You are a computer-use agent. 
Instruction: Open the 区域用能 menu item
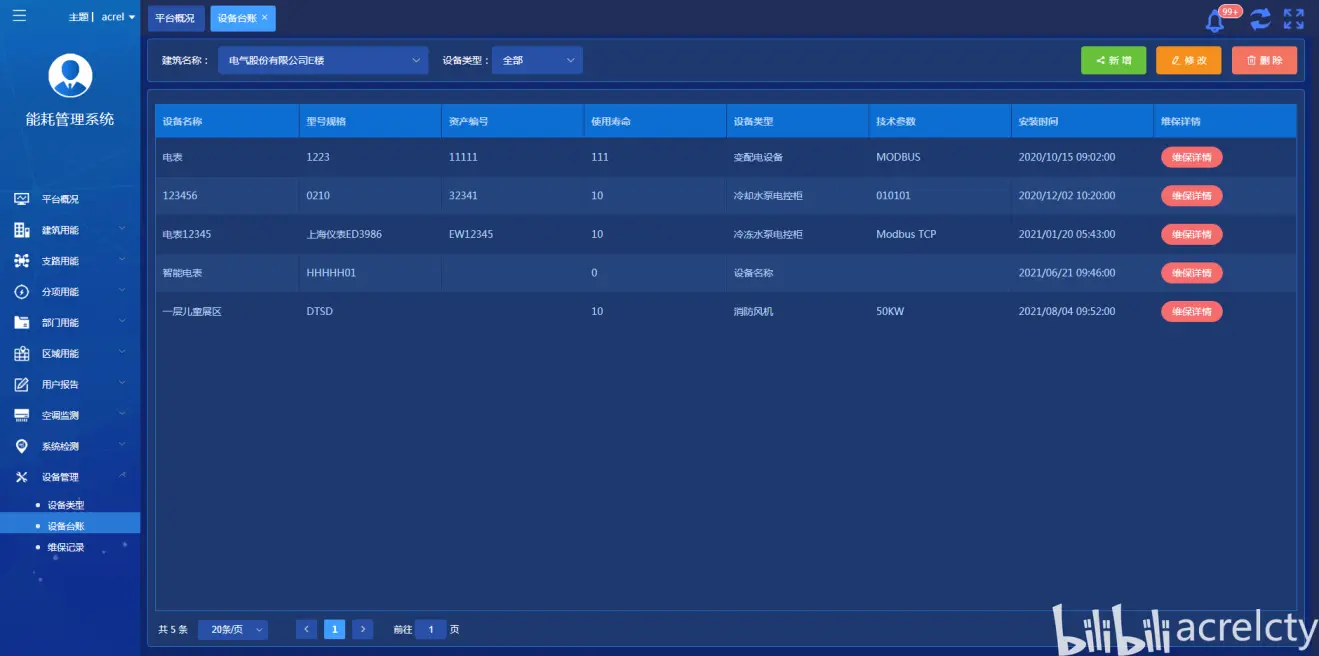tap(70, 354)
